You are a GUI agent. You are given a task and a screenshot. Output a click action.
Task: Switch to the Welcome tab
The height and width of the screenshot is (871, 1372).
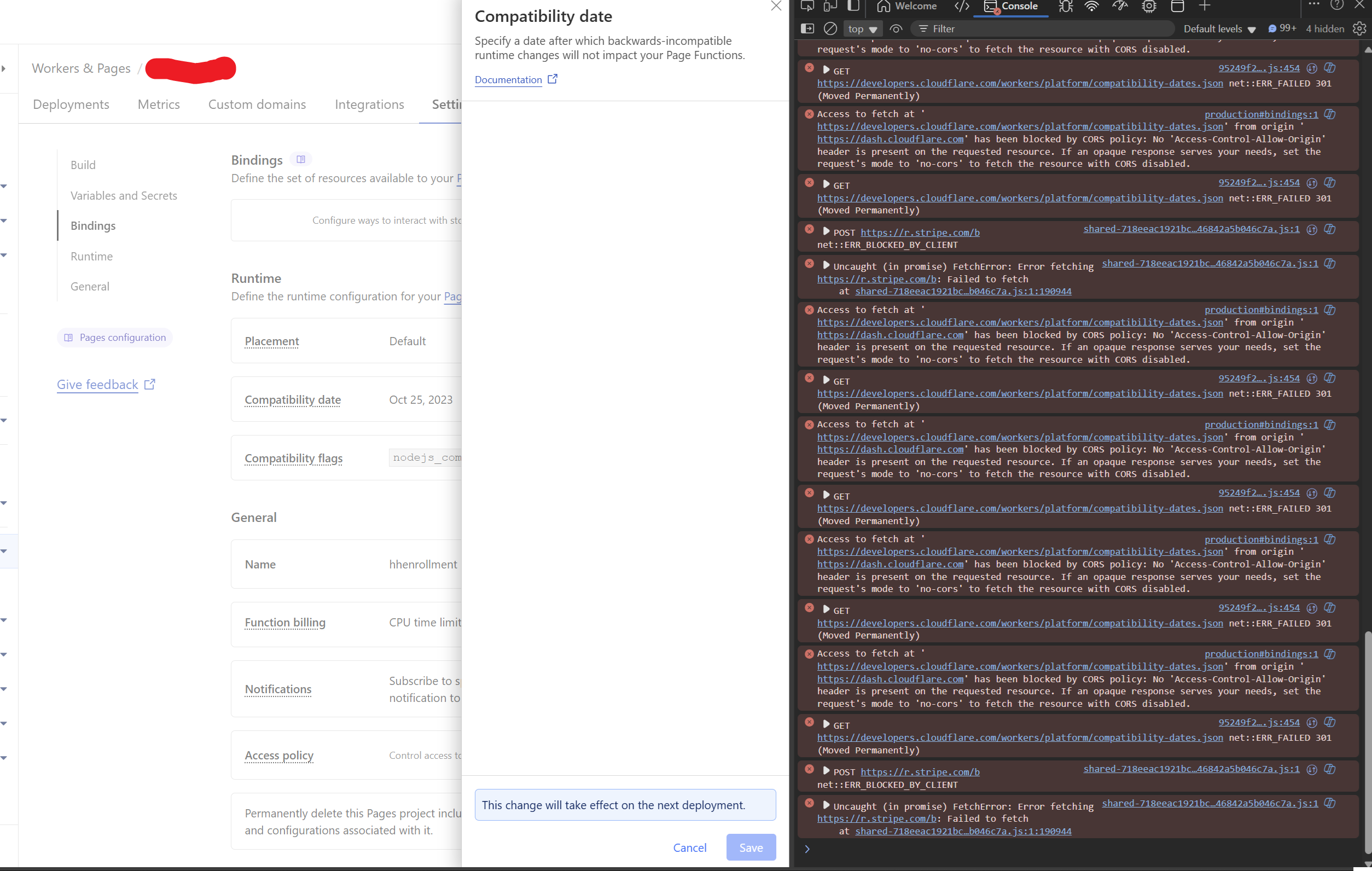906,6
